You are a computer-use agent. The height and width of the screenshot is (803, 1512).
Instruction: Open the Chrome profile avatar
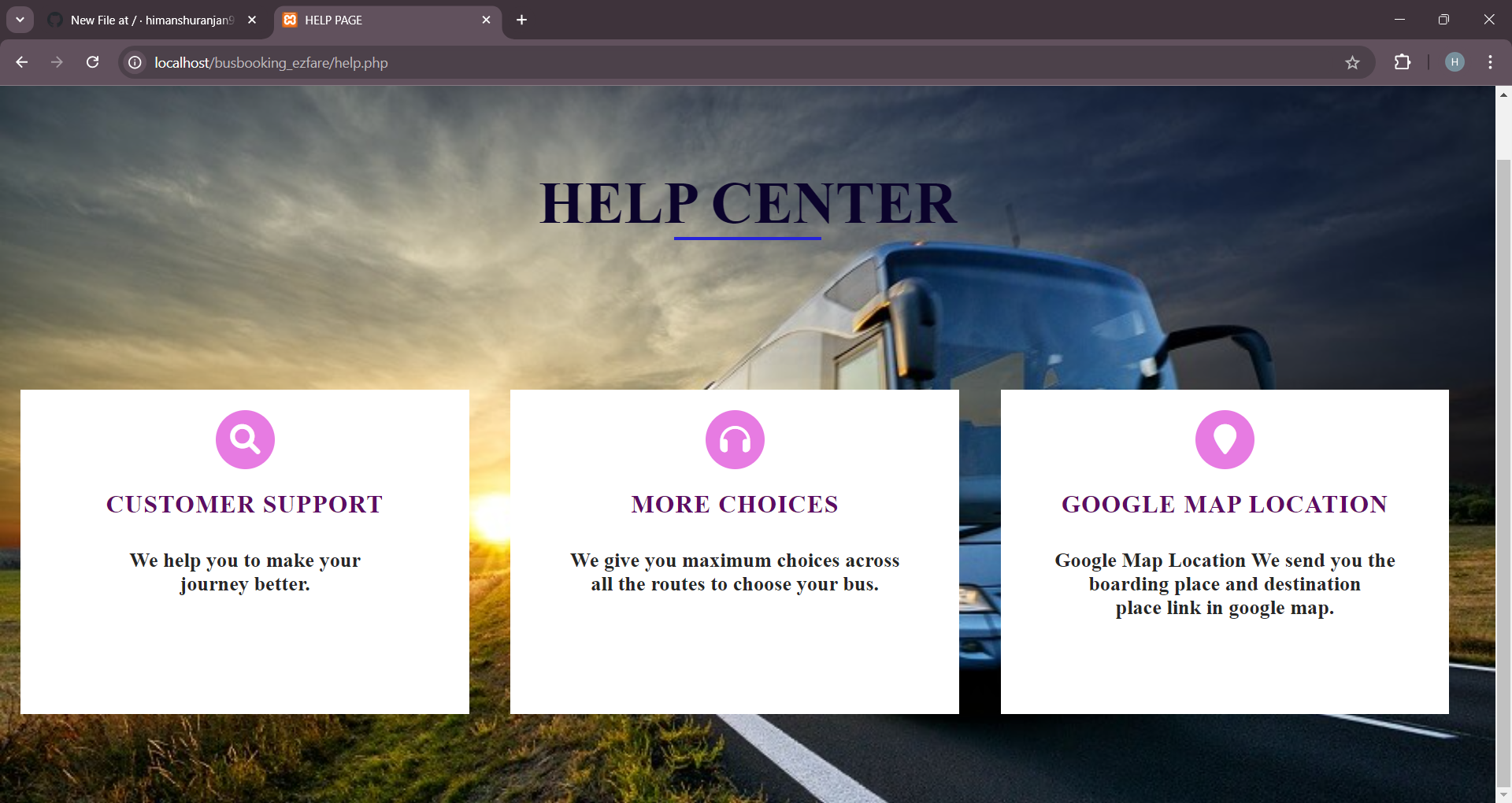coord(1455,62)
